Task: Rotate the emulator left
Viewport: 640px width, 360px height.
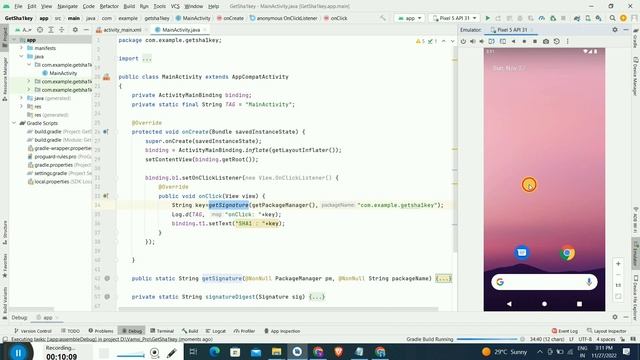Action: pos(492,41)
